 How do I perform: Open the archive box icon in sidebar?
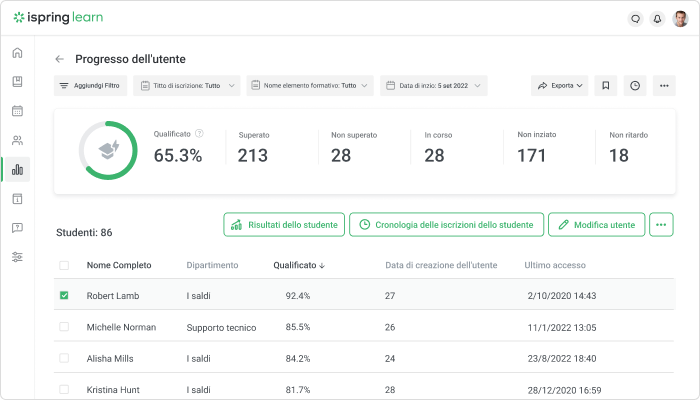tap(17, 199)
